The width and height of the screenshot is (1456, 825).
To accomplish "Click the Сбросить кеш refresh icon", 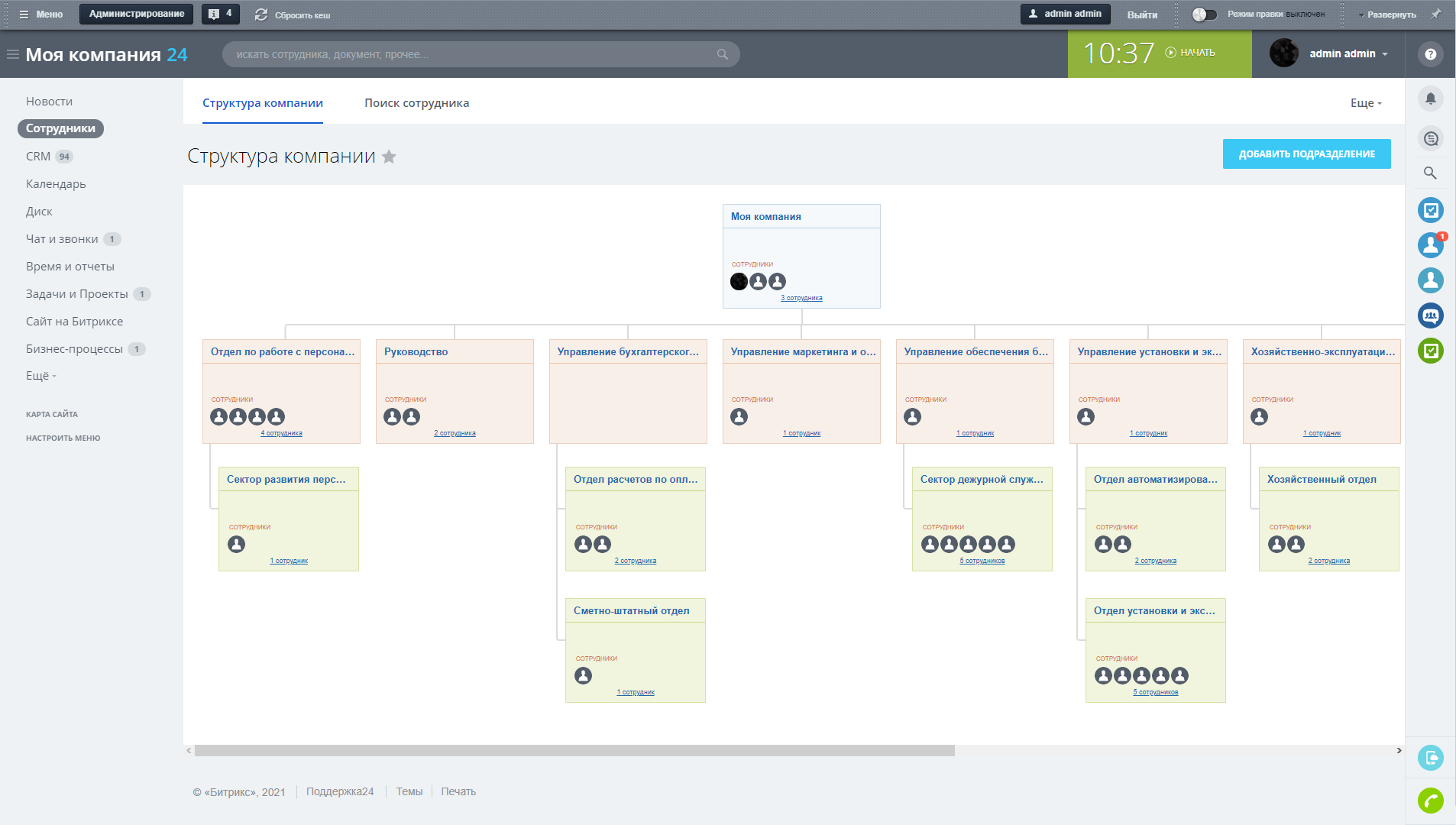I will pyautogui.click(x=261, y=15).
